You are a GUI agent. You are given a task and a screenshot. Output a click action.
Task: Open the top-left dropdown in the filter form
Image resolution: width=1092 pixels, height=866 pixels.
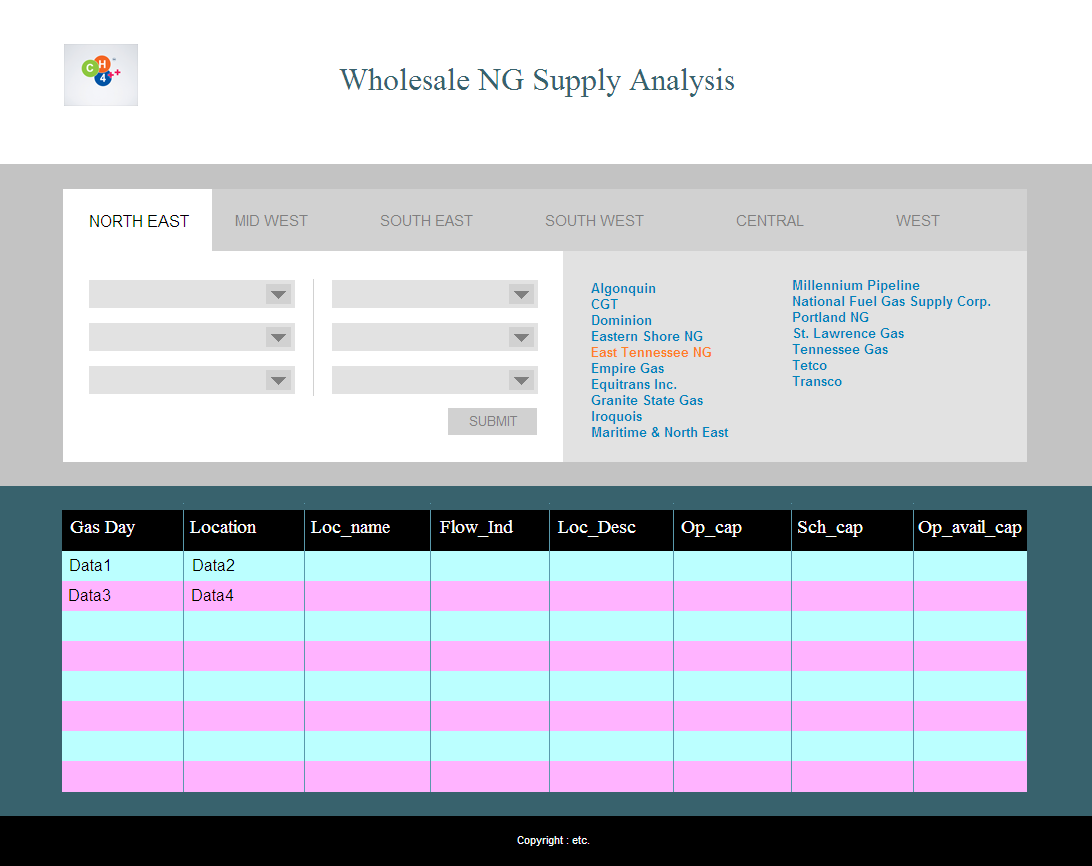pos(191,294)
